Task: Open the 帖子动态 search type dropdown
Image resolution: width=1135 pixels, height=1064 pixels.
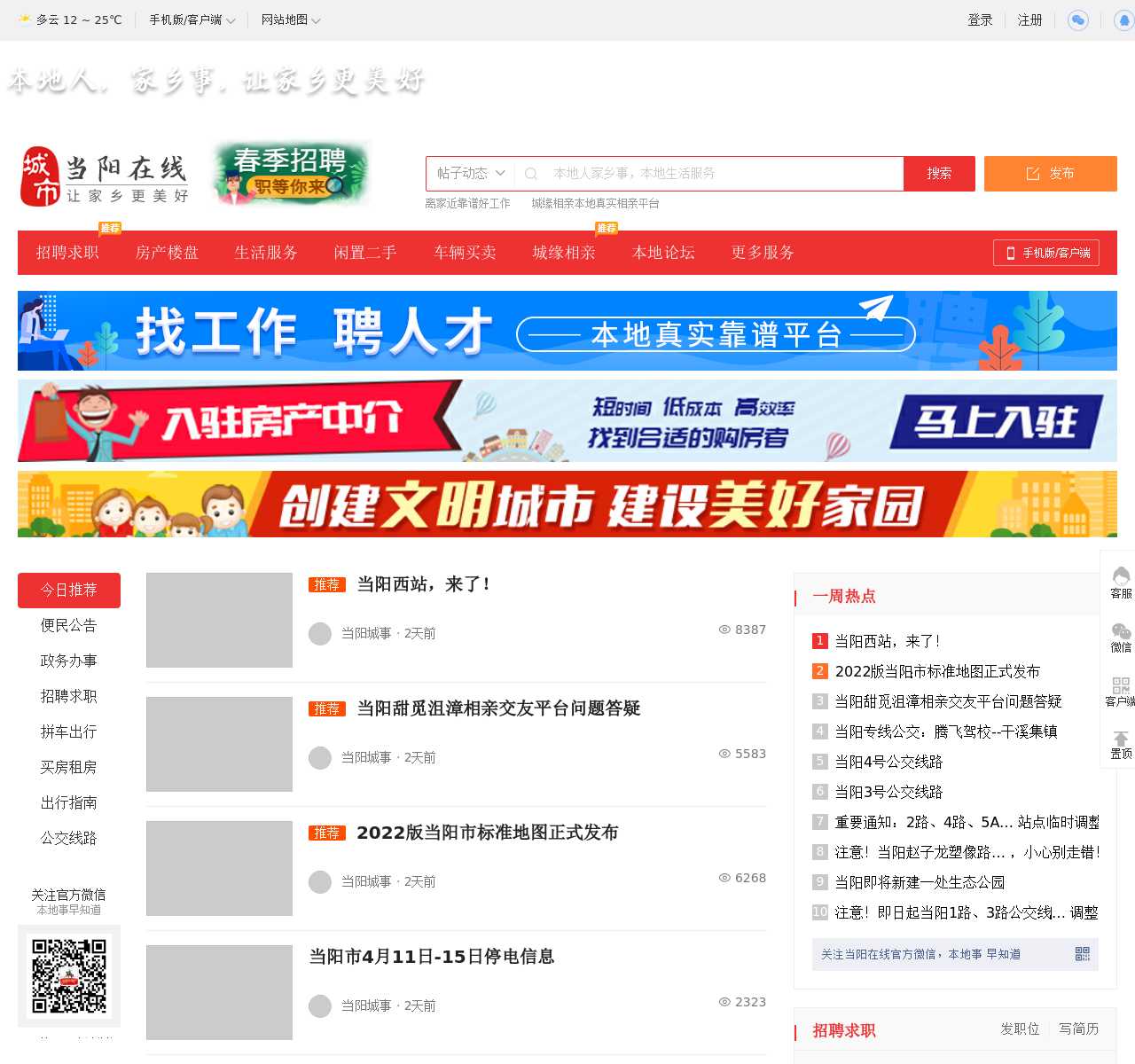Action: point(470,174)
